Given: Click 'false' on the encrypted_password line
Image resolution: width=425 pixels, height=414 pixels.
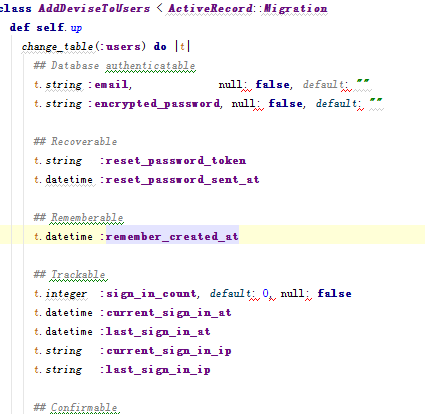Looking at the screenshot, I should pos(286,104).
